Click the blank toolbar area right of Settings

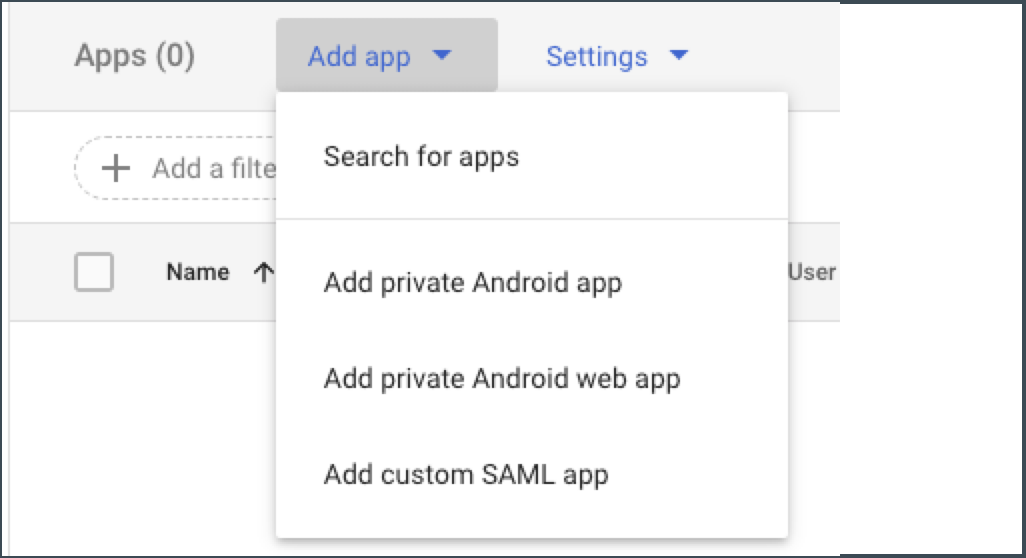pyautogui.click(x=770, y=56)
